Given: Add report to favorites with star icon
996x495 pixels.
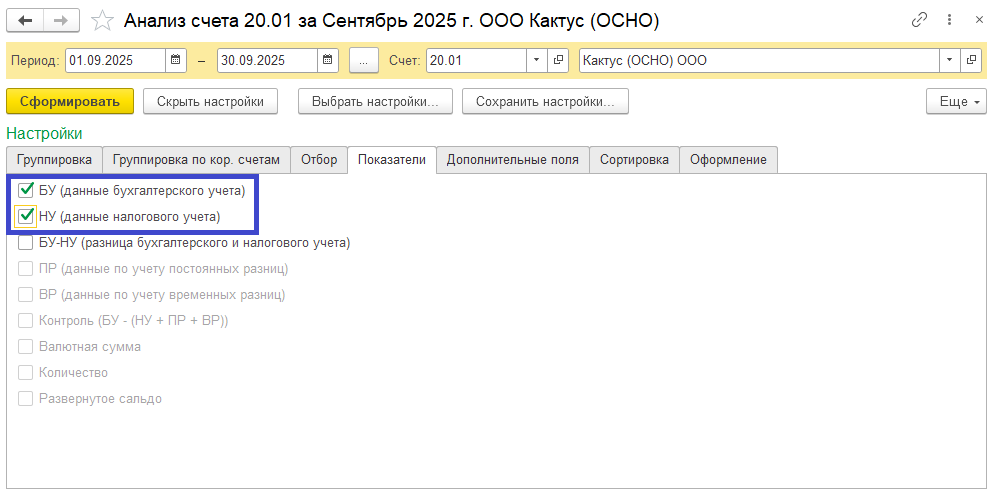Looking at the screenshot, I should tap(102, 21).
